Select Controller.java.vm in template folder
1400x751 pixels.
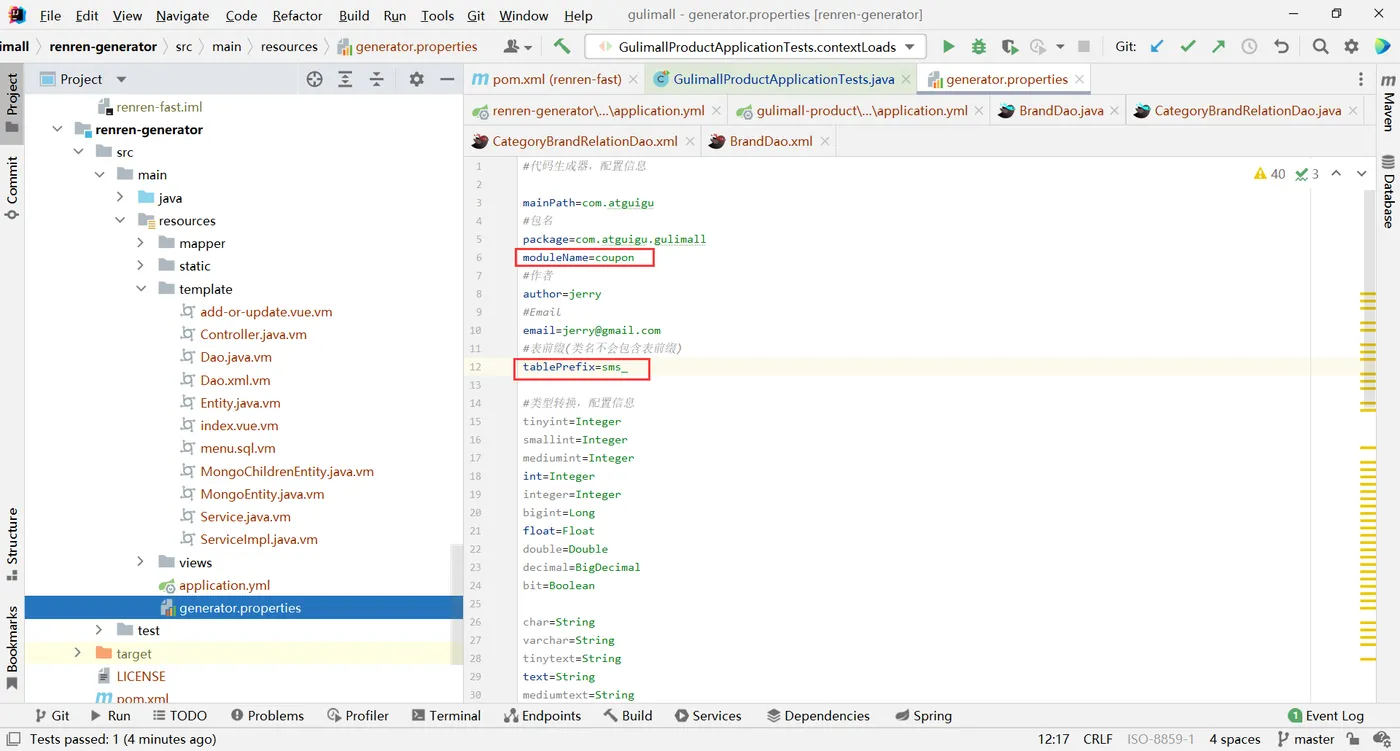(x=253, y=334)
